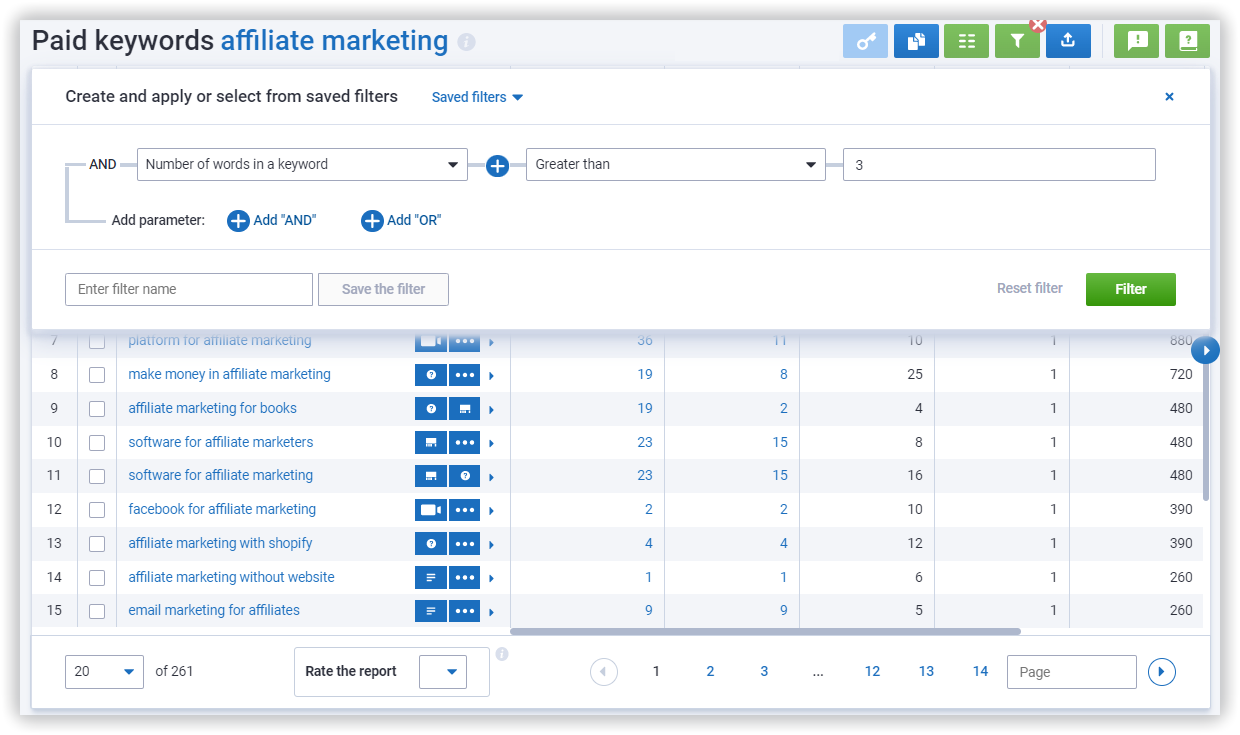
Task: Click the horizontal table scrollbar
Action: pyautogui.click(x=765, y=632)
